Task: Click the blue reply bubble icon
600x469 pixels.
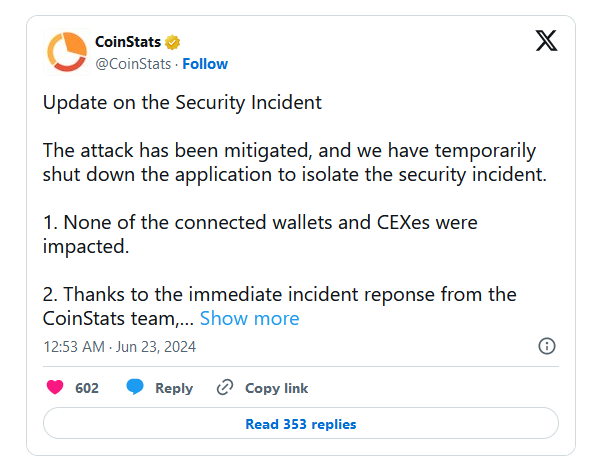Action: coord(135,388)
